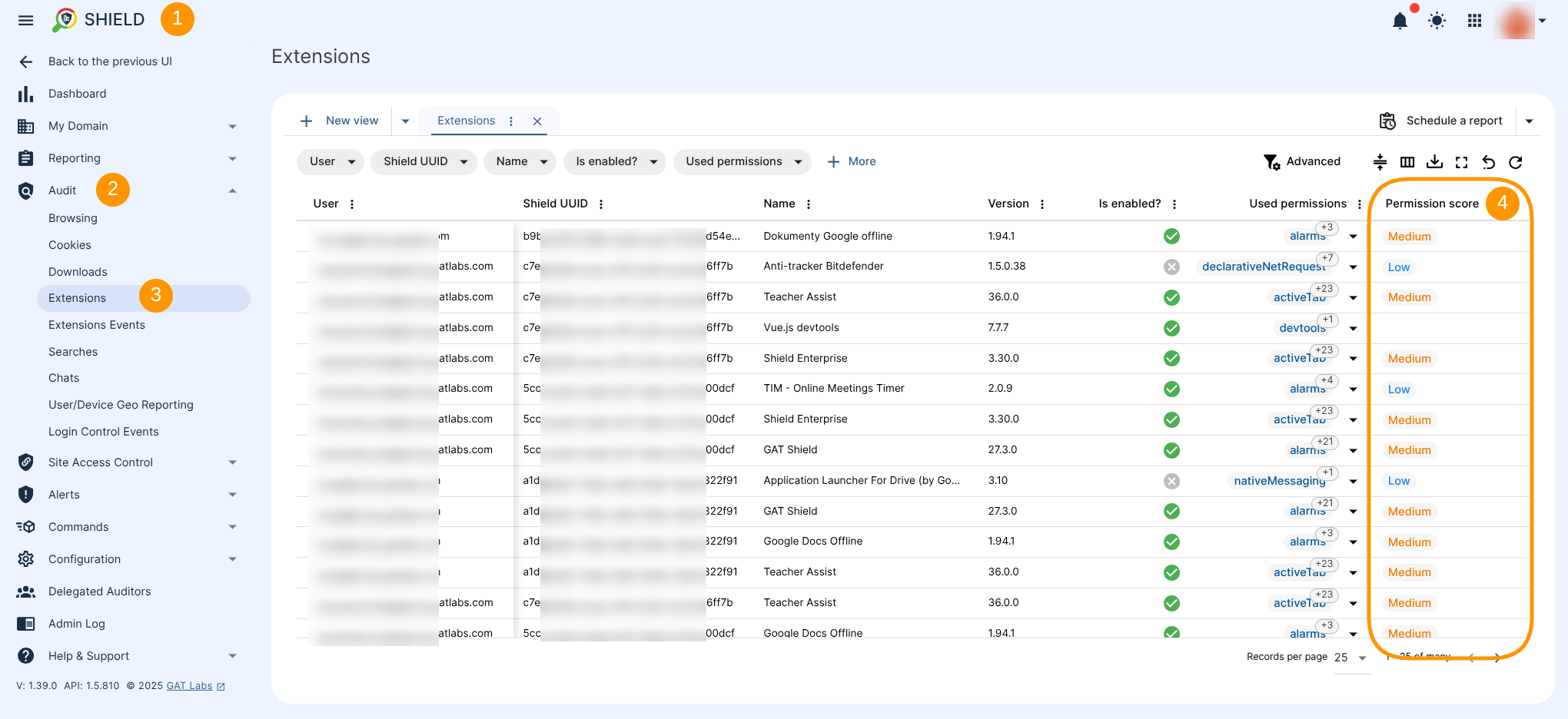Image resolution: width=1568 pixels, height=719 pixels.
Task: Open Delegated Auditors page
Action: 99,591
